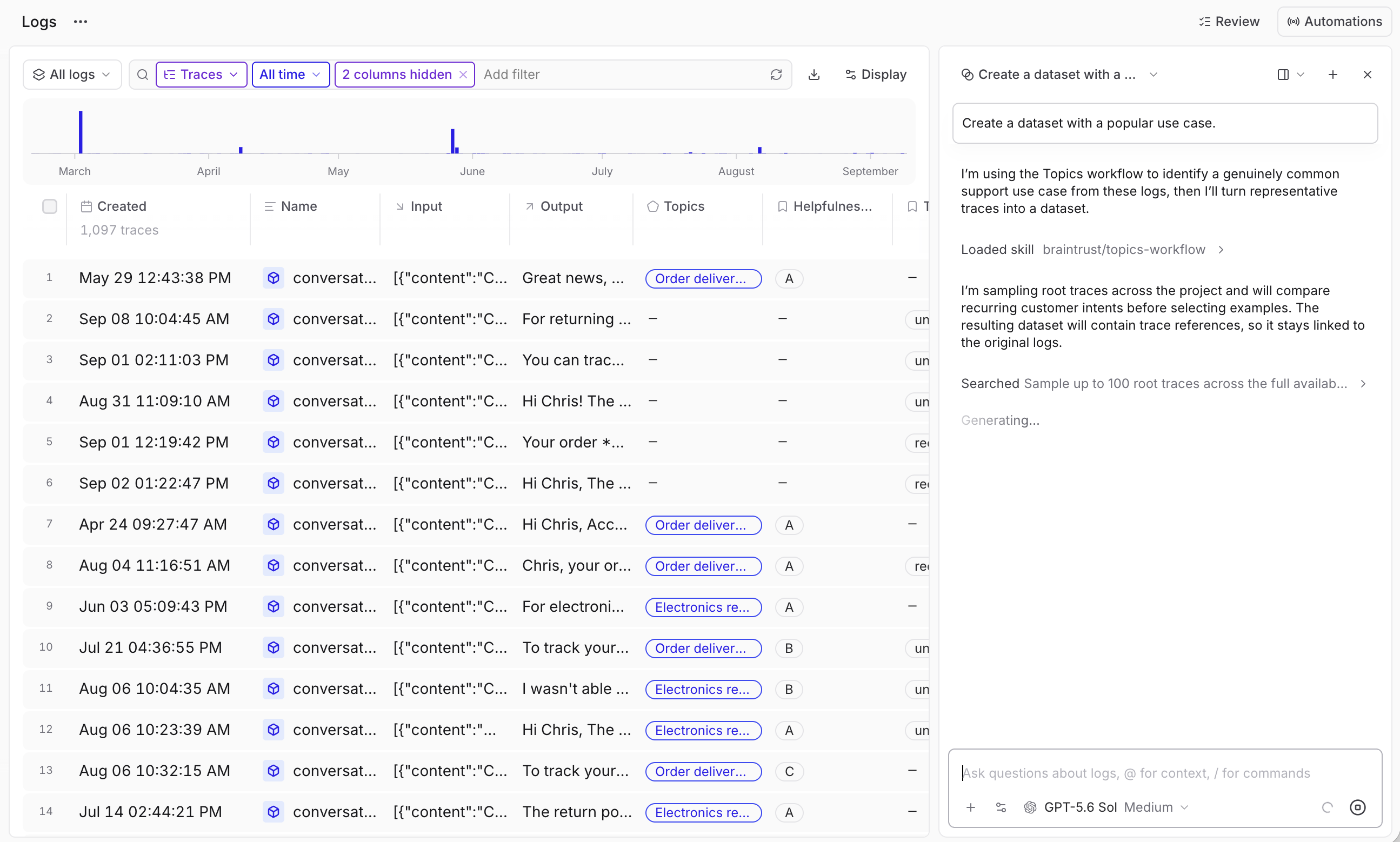Open trace created Jul 14 02:44:21 PM
The image size is (1400, 842).
(x=150, y=811)
